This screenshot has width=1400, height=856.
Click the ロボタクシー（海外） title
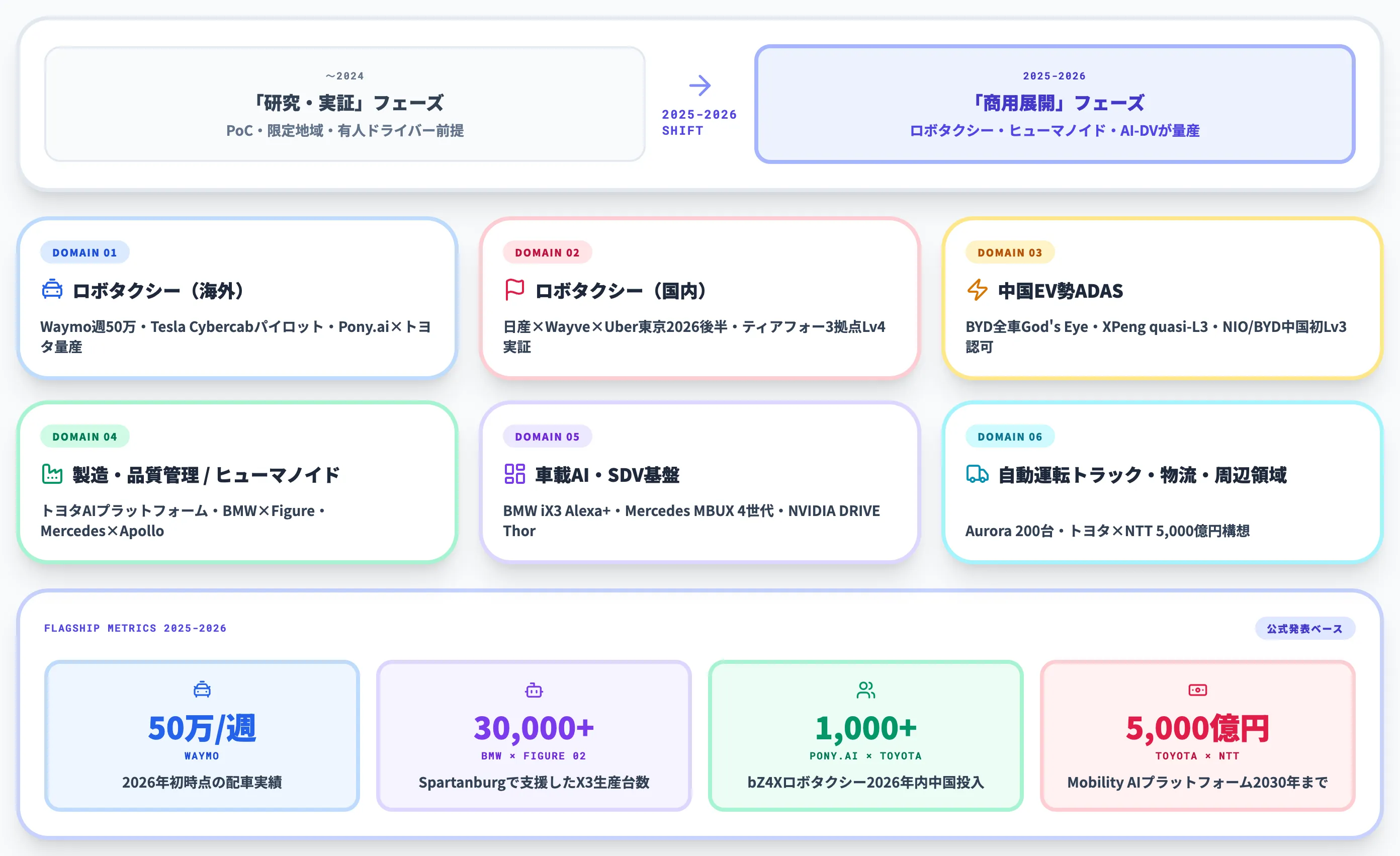[158, 291]
